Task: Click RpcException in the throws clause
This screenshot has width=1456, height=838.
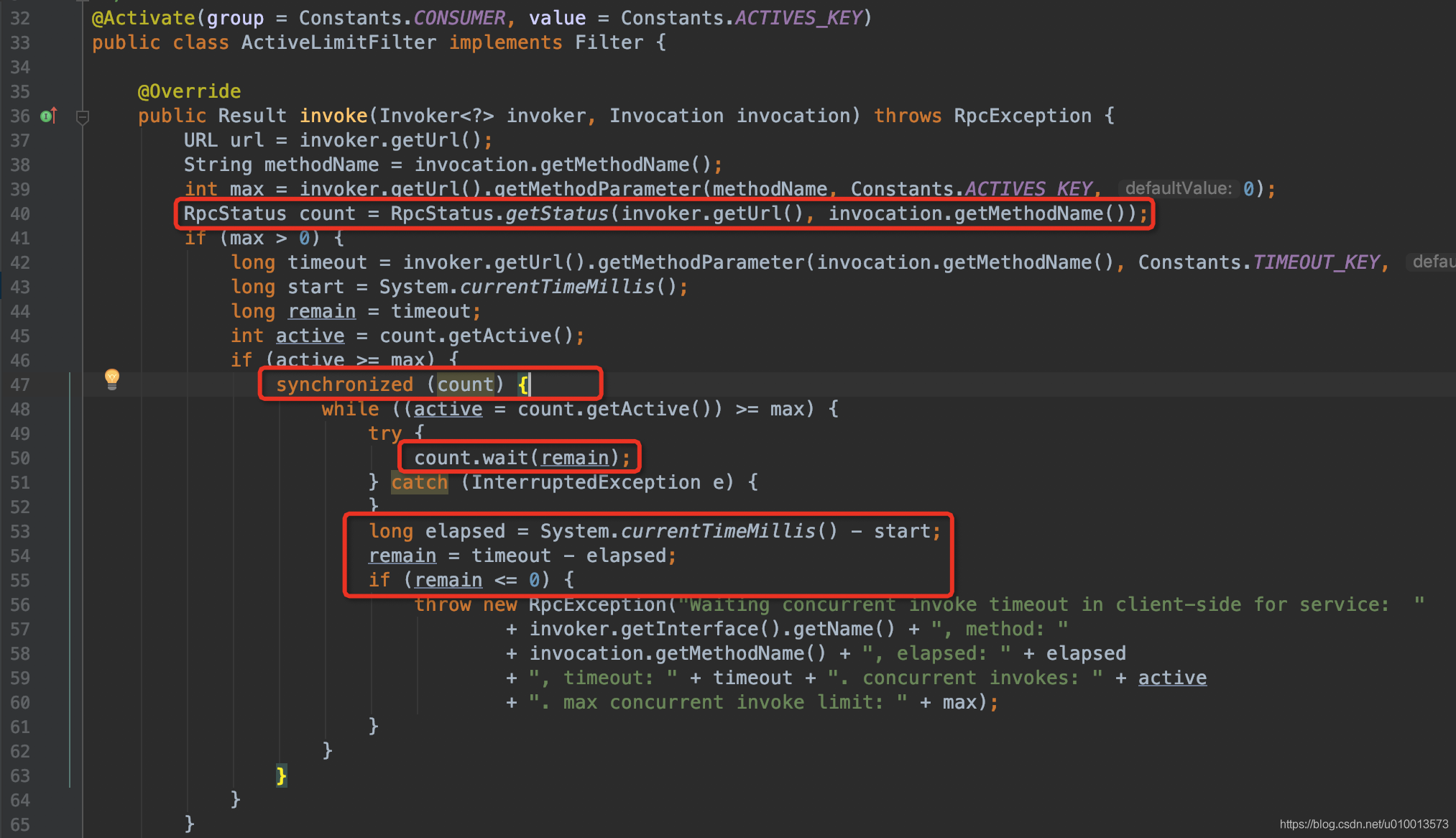Action: [1022, 116]
